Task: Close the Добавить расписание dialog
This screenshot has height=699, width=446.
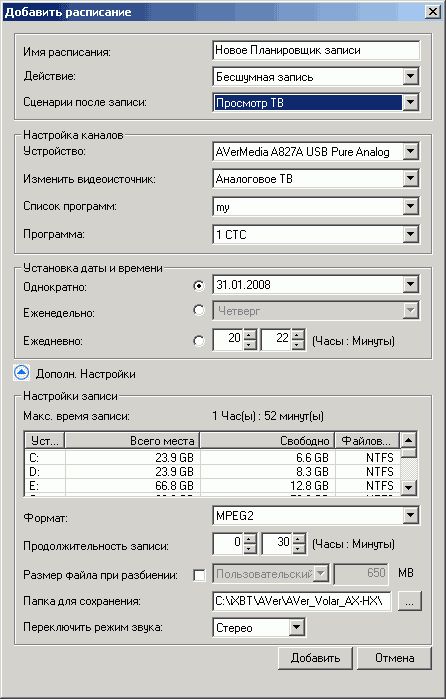Action: click(432, 12)
